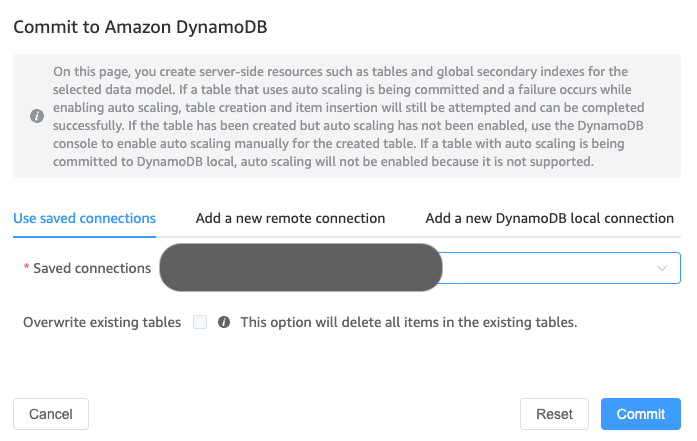Click the Commit to Amazon DynamoDB dialog title
697x441 pixels.
[x=139, y=27]
